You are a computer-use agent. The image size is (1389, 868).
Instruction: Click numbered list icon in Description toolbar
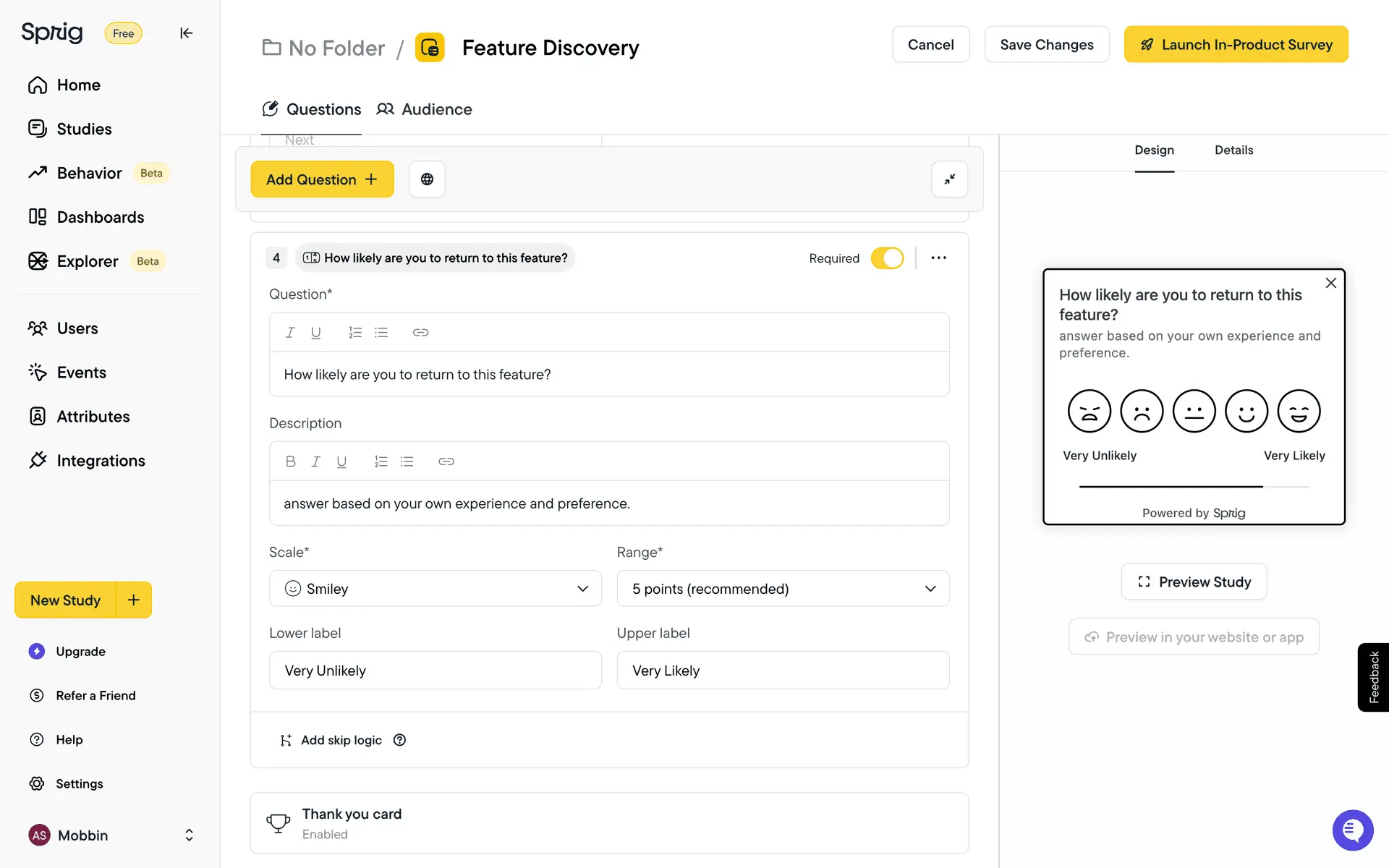click(381, 461)
